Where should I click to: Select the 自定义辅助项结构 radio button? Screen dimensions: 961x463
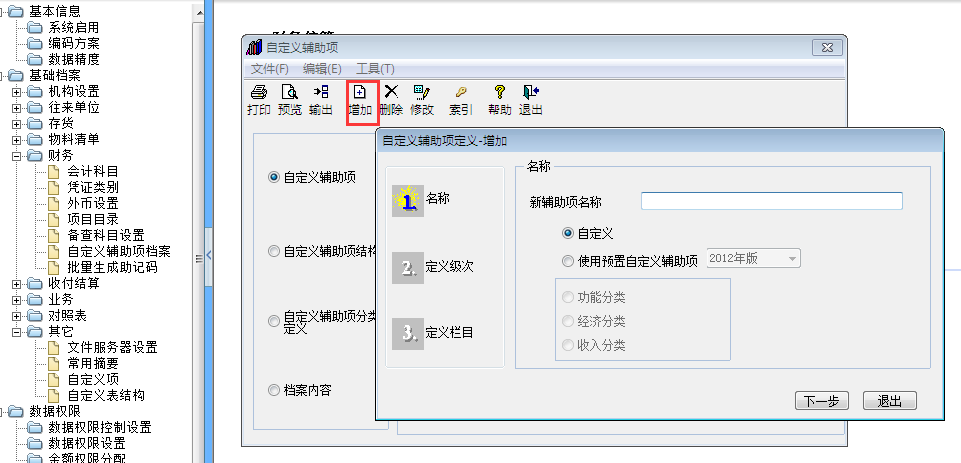[274, 251]
